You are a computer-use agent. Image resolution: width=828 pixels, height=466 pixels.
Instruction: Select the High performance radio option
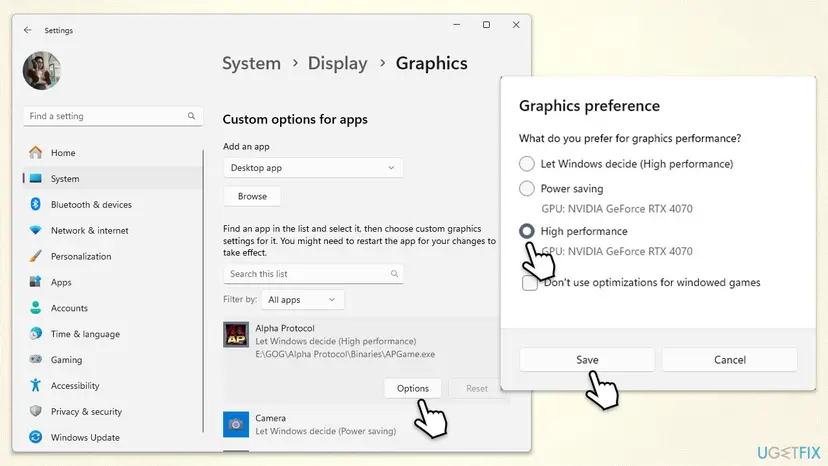[x=526, y=231]
